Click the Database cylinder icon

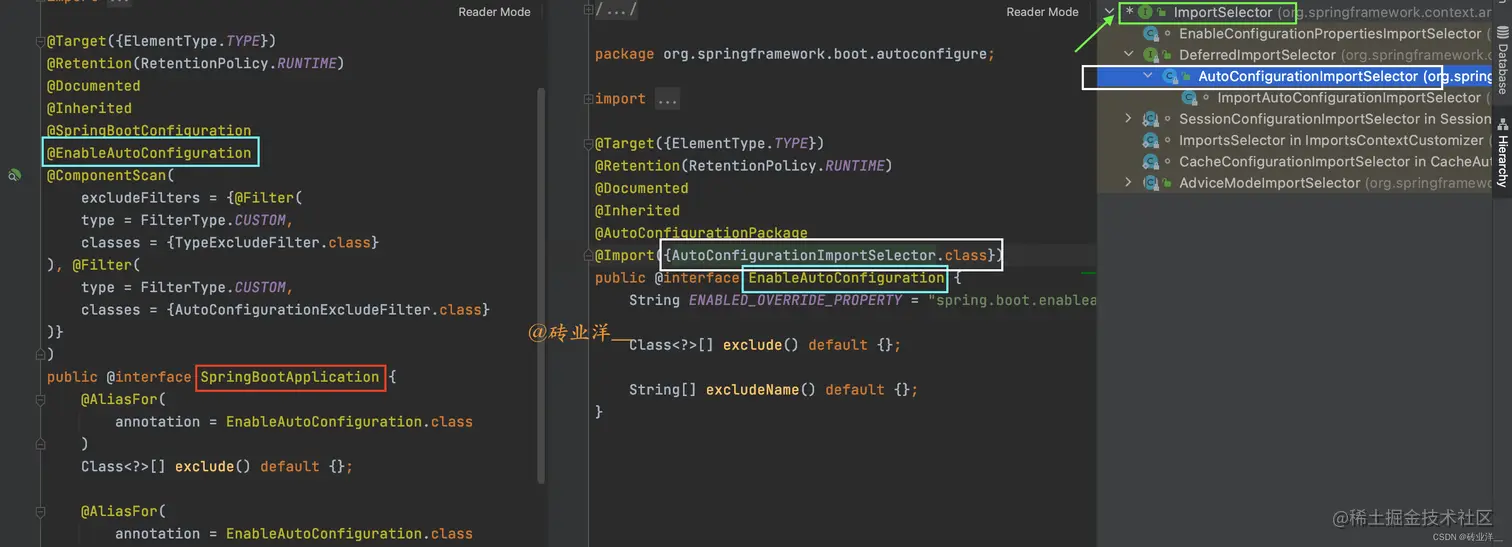(1502, 34)
